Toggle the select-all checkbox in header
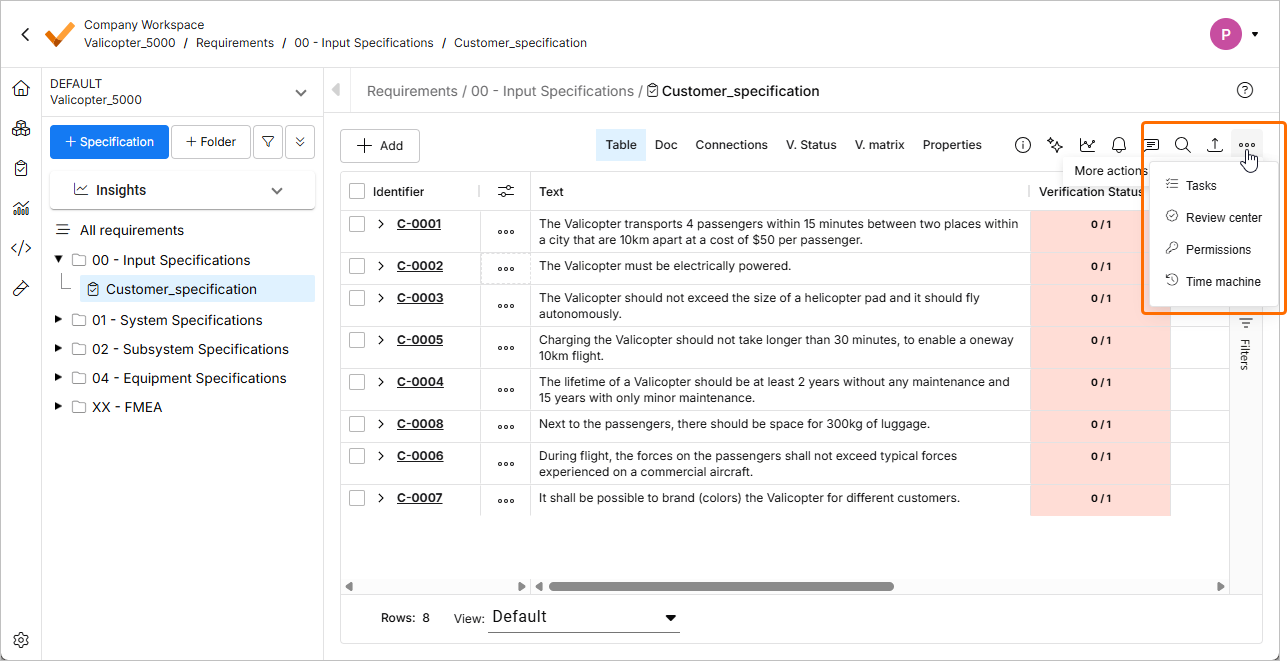1287x661 pixels. point(357,191)
